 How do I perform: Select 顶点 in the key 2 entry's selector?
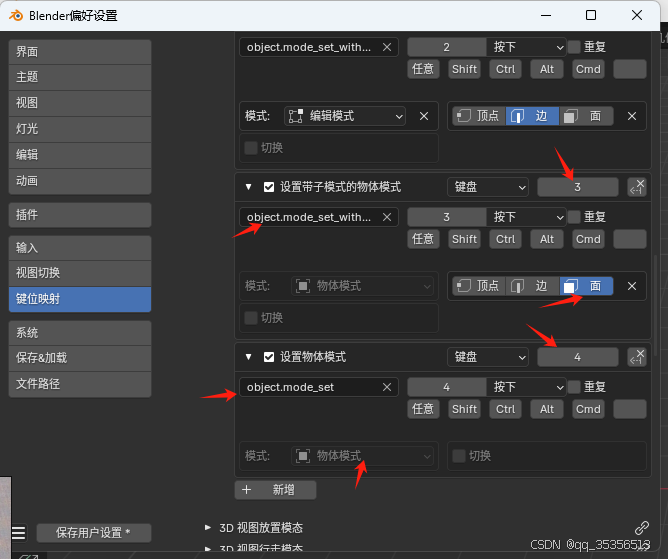pos(479,116)
